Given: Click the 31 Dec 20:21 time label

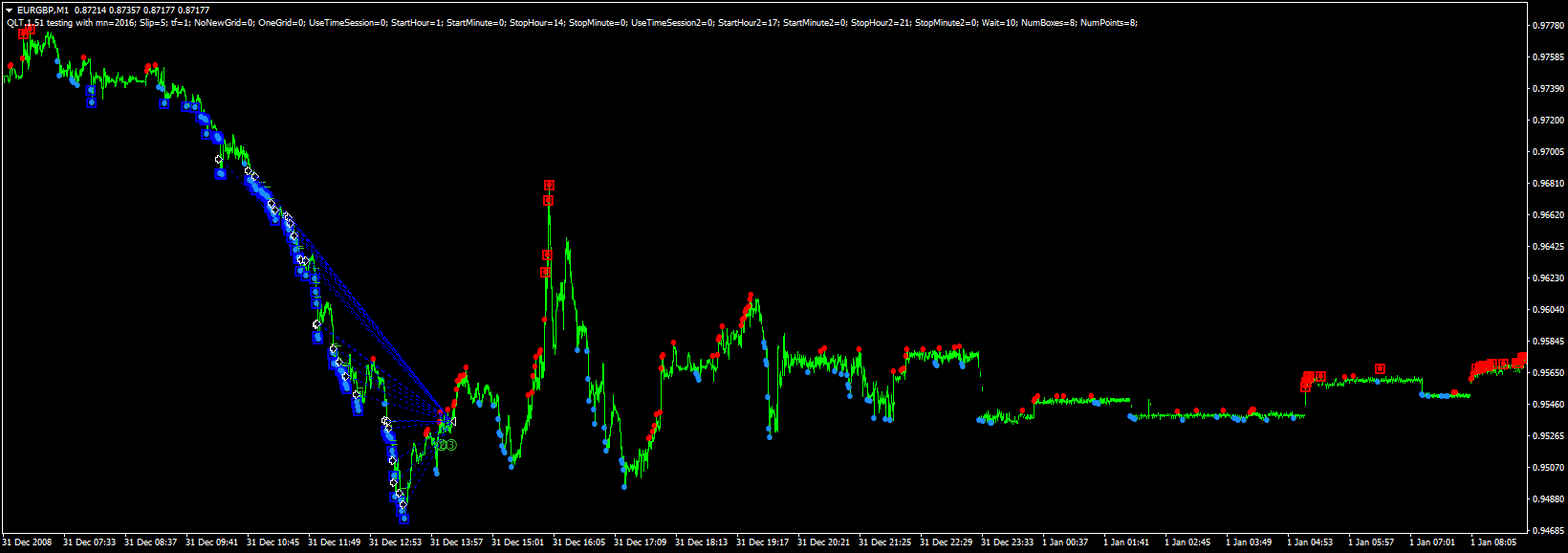Looking at the screenshot, I should (x=824, y=542).
